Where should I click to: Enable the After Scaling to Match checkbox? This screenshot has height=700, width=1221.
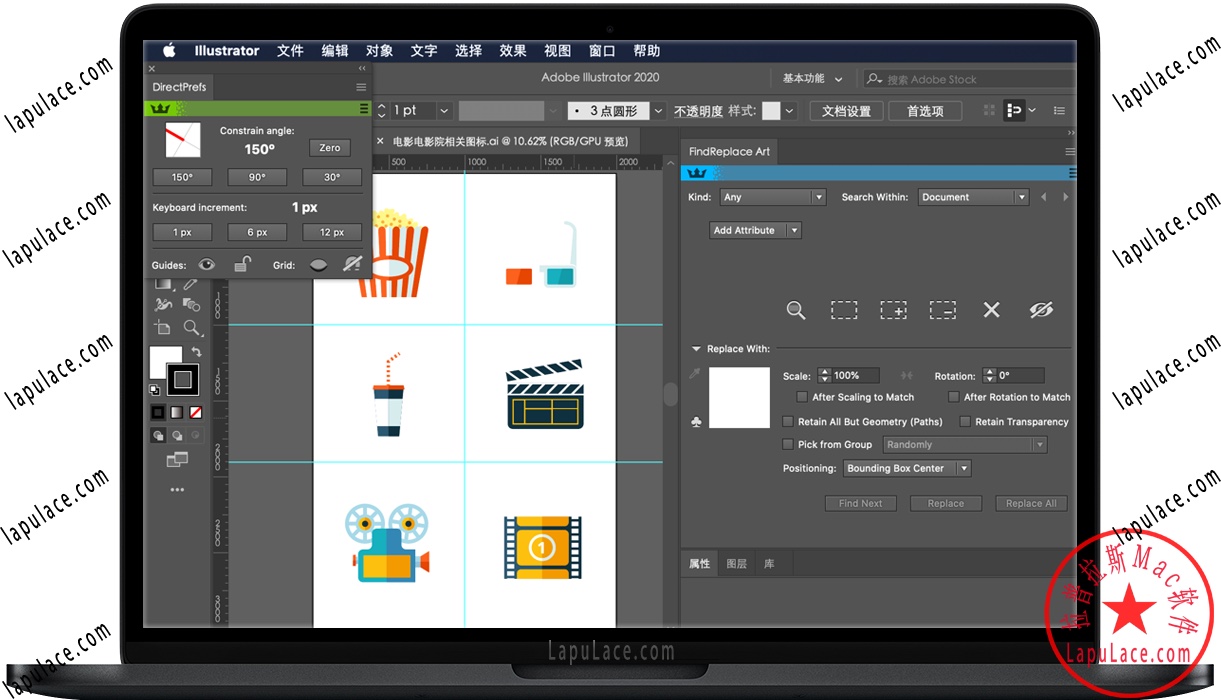point(802,397)
